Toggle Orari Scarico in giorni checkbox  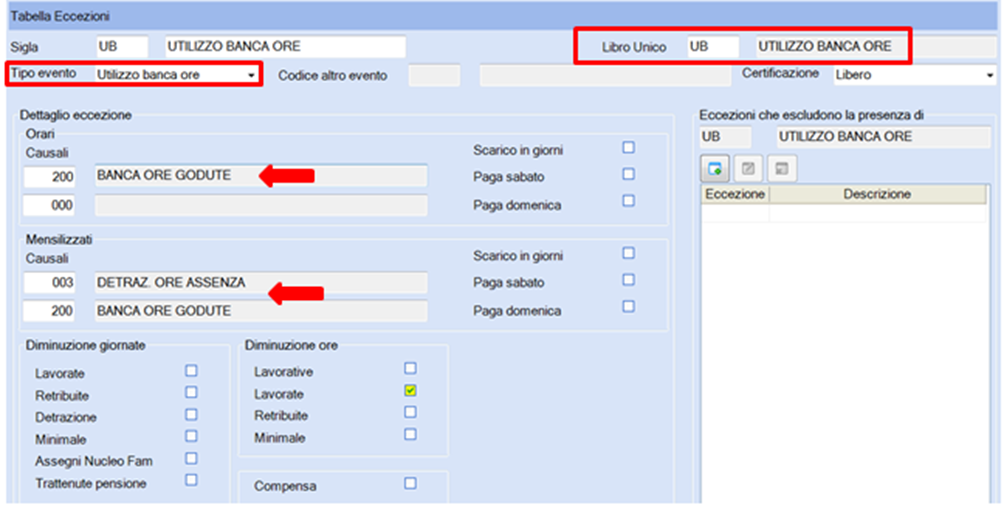click(629, 147)
